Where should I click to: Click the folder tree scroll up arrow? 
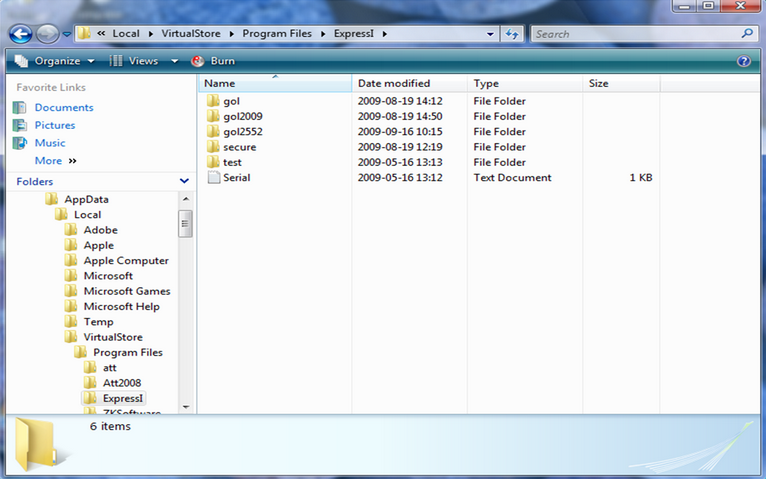tap(186, 199)
